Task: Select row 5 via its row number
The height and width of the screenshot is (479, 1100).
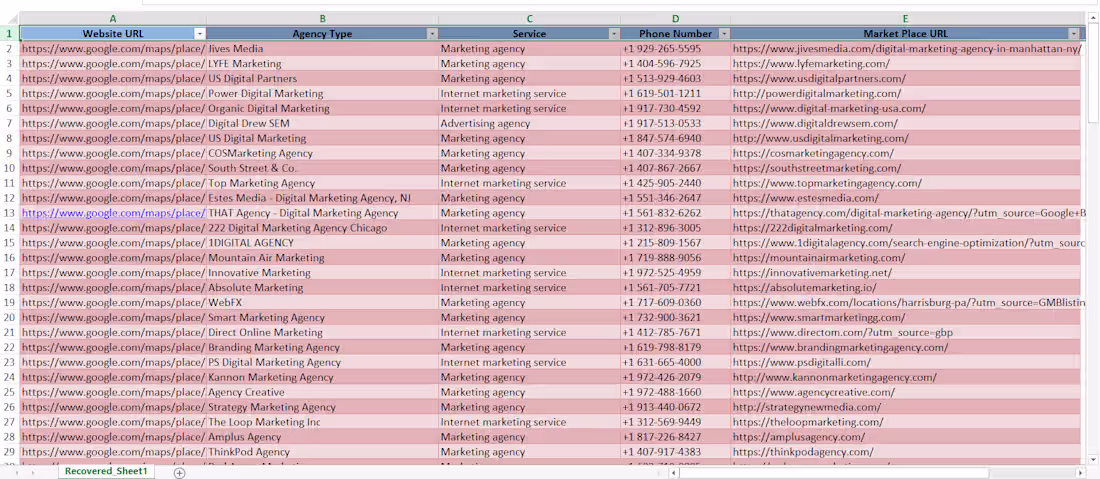Action: 10,93
